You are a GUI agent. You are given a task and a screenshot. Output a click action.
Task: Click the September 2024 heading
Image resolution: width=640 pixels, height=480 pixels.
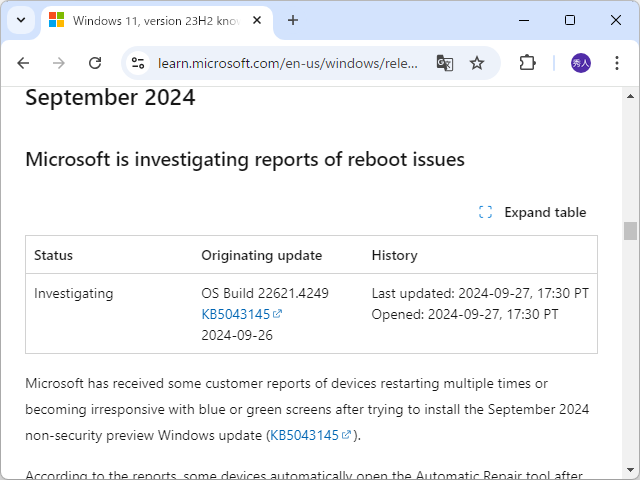pos(110,98)
